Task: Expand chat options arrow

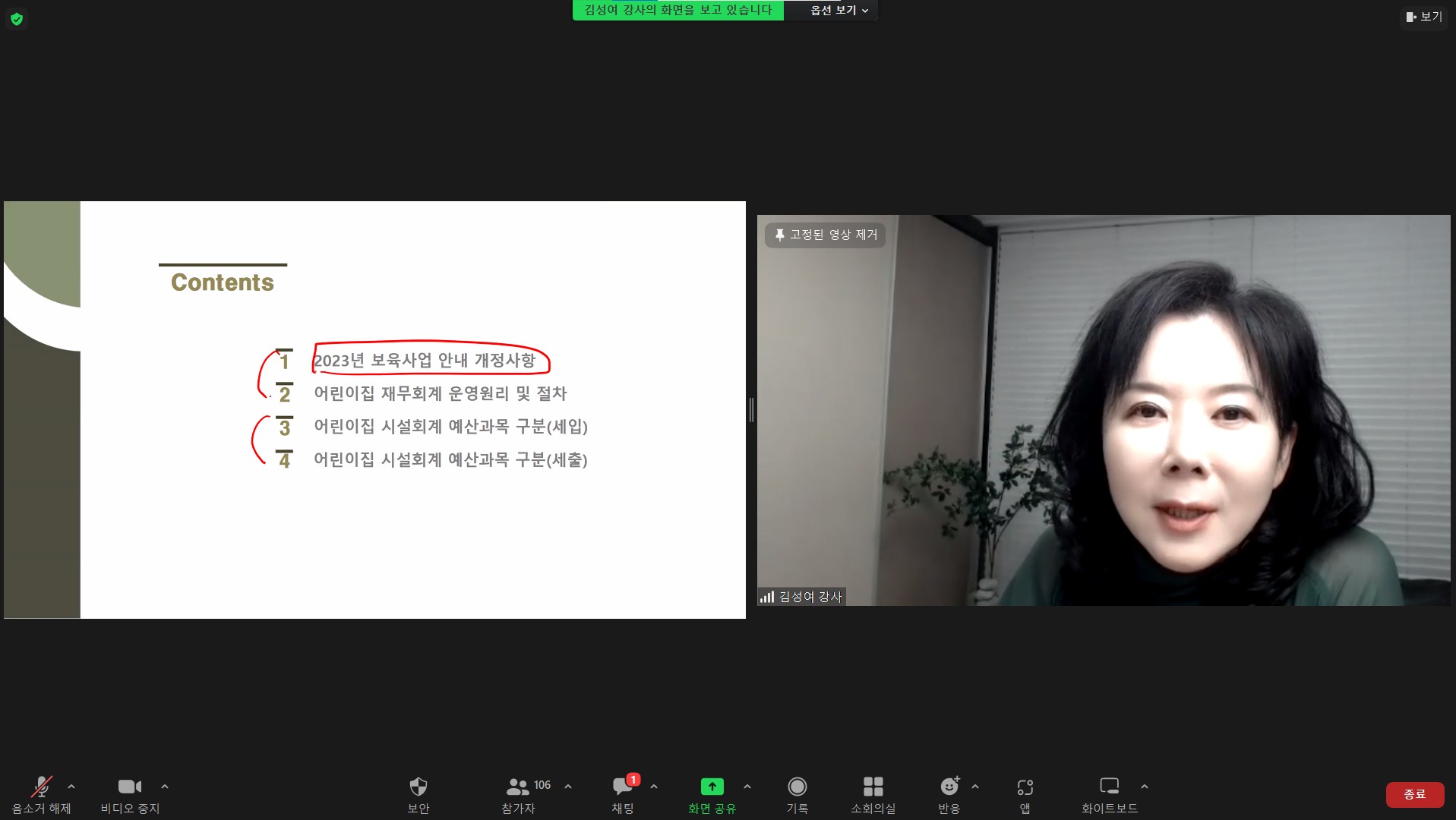Action: [x=654, y=787]
